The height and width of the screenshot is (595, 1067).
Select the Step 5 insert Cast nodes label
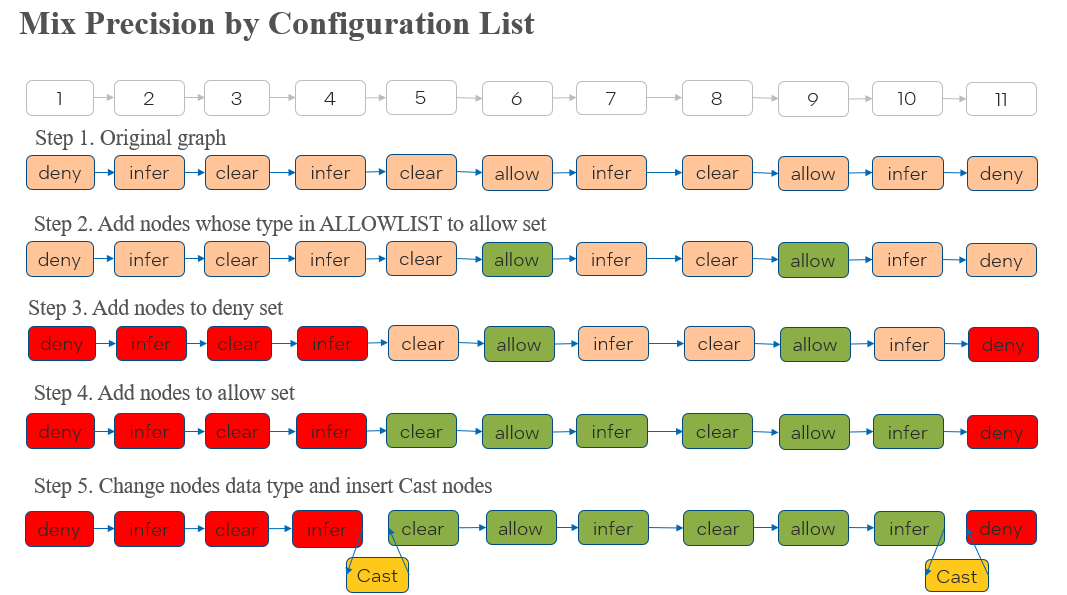[x=262, y=486]
